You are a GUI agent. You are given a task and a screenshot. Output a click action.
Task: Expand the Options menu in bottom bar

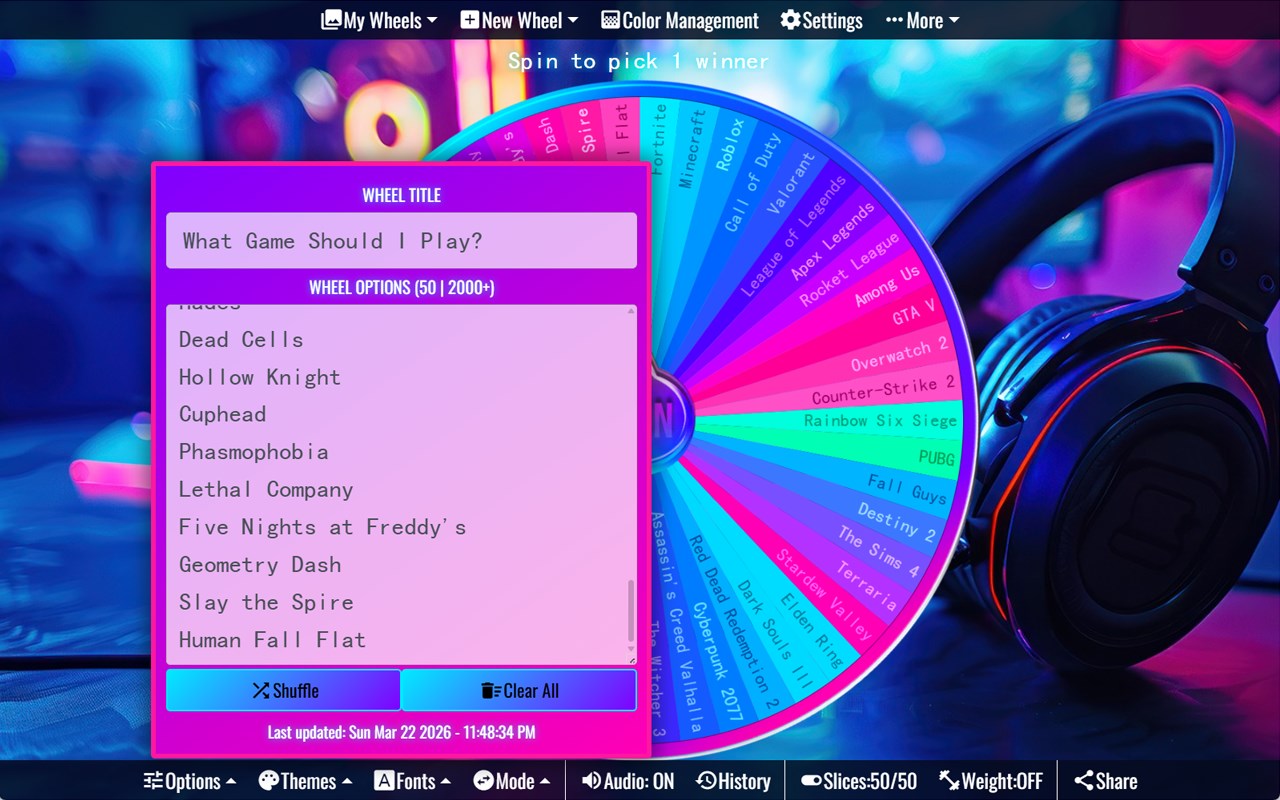(190, 781)
